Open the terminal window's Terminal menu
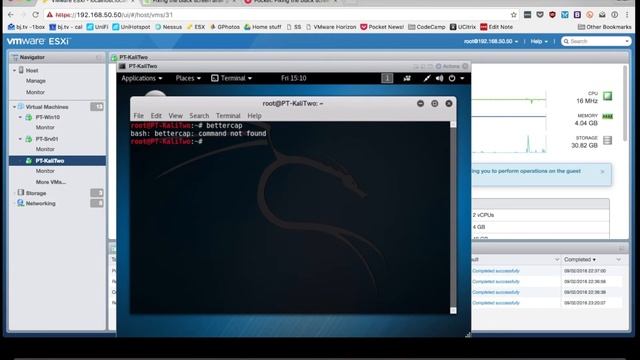The height and width of the screenshot is (360, 640). click(x=228, y=116)
